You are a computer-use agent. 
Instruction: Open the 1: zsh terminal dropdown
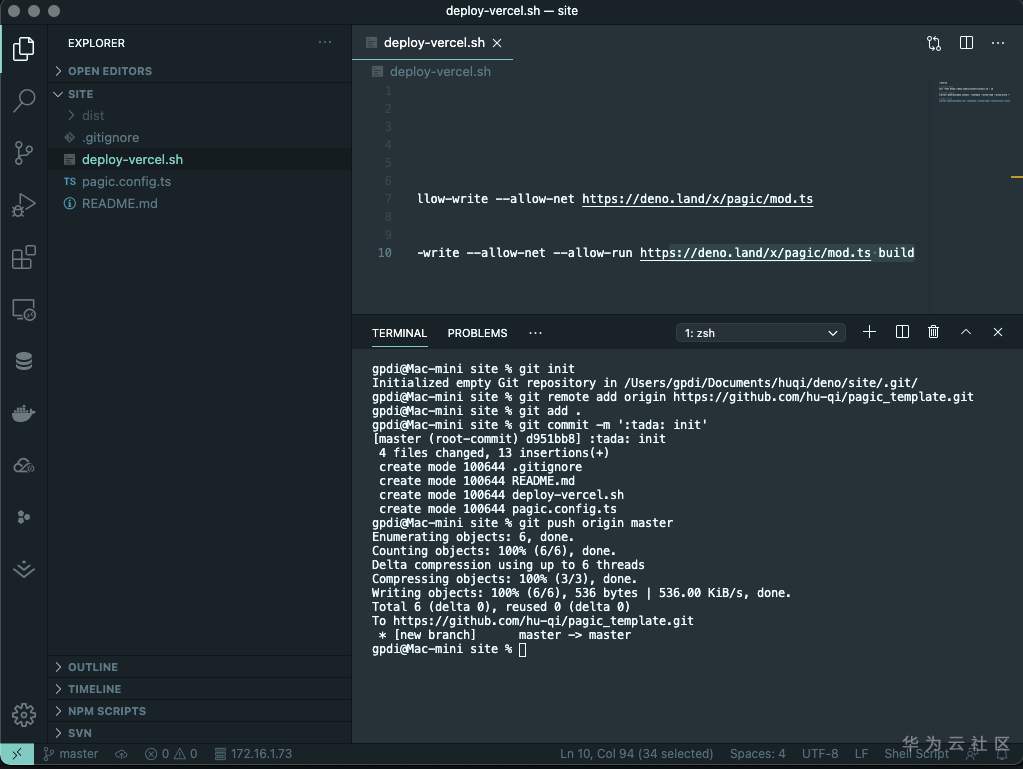coord(761,333)
